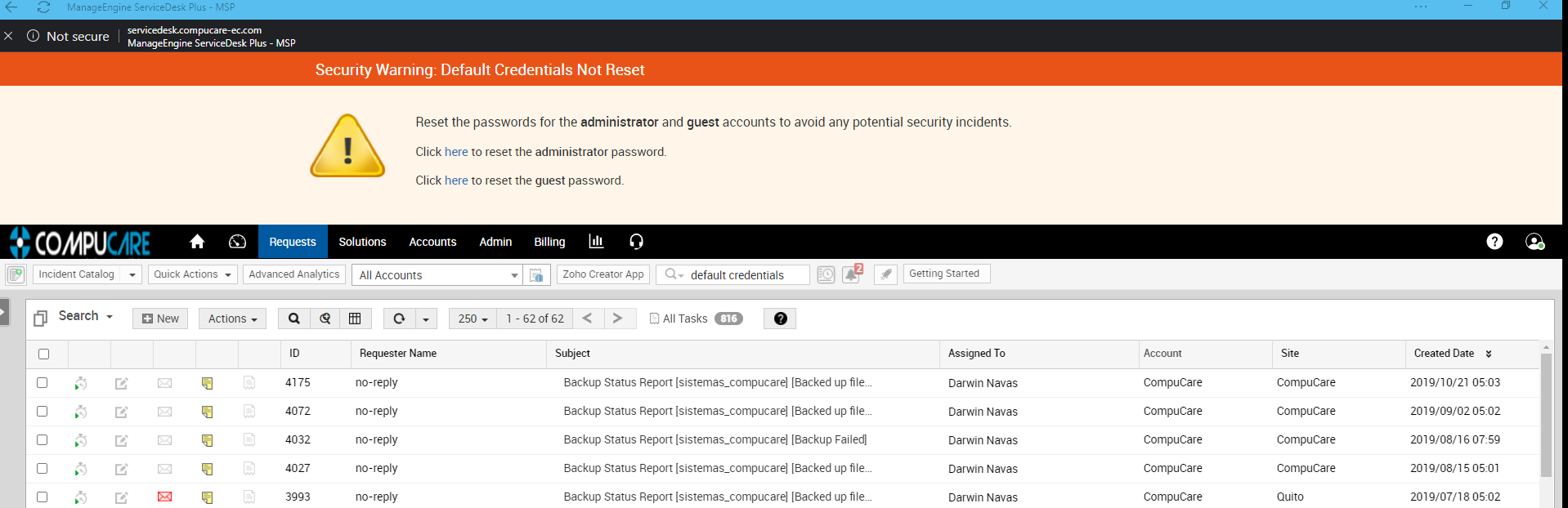
Task: Click the new request note icon
Action: (16, 274)
